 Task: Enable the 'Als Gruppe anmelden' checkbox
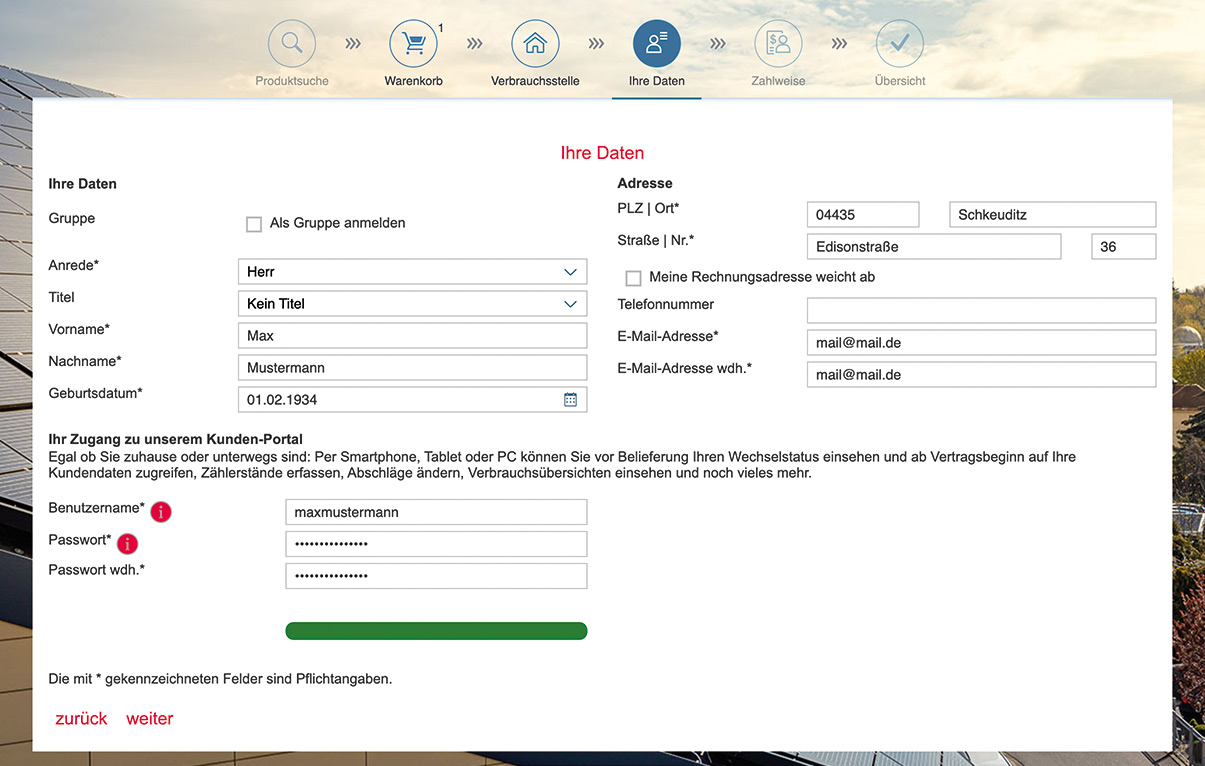(254, 224)
